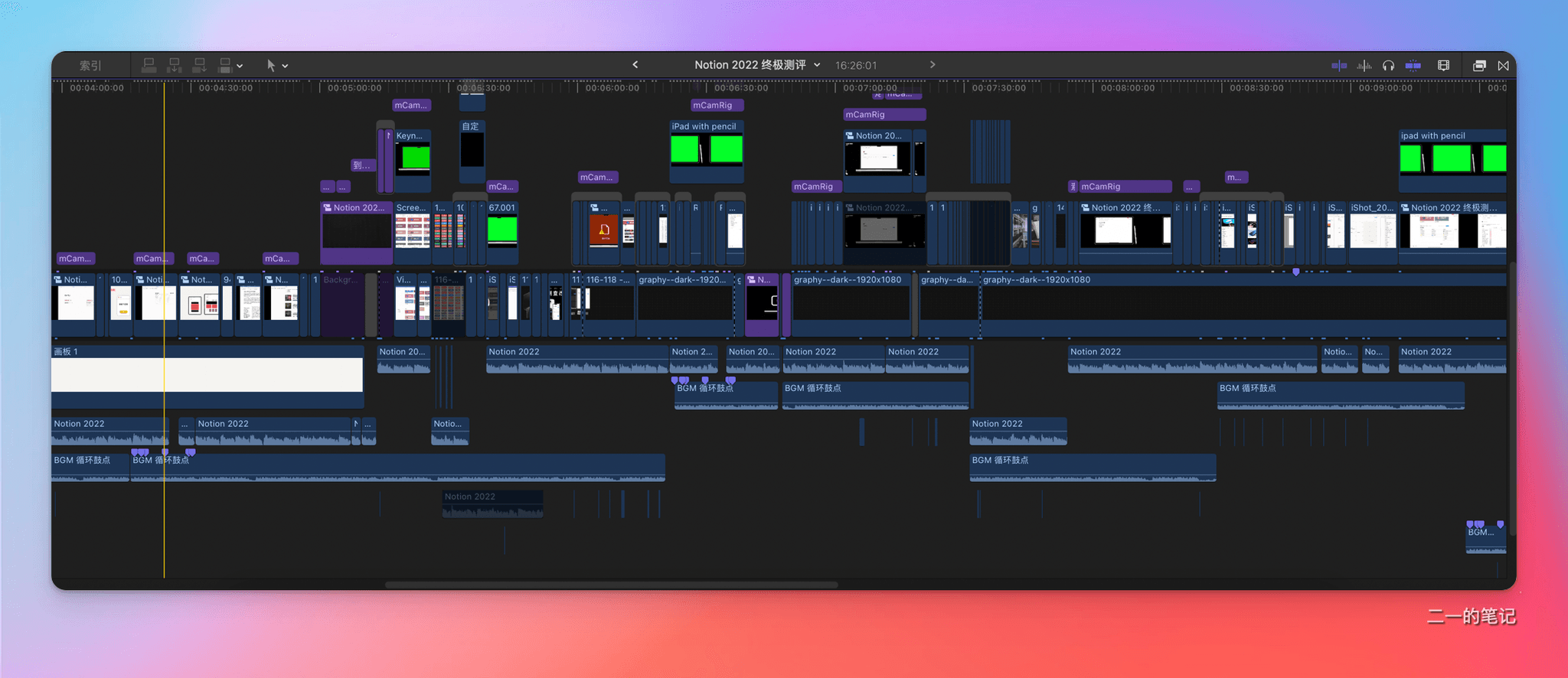
Task: Select the 67.001 green clip
Action: (502, 233)
